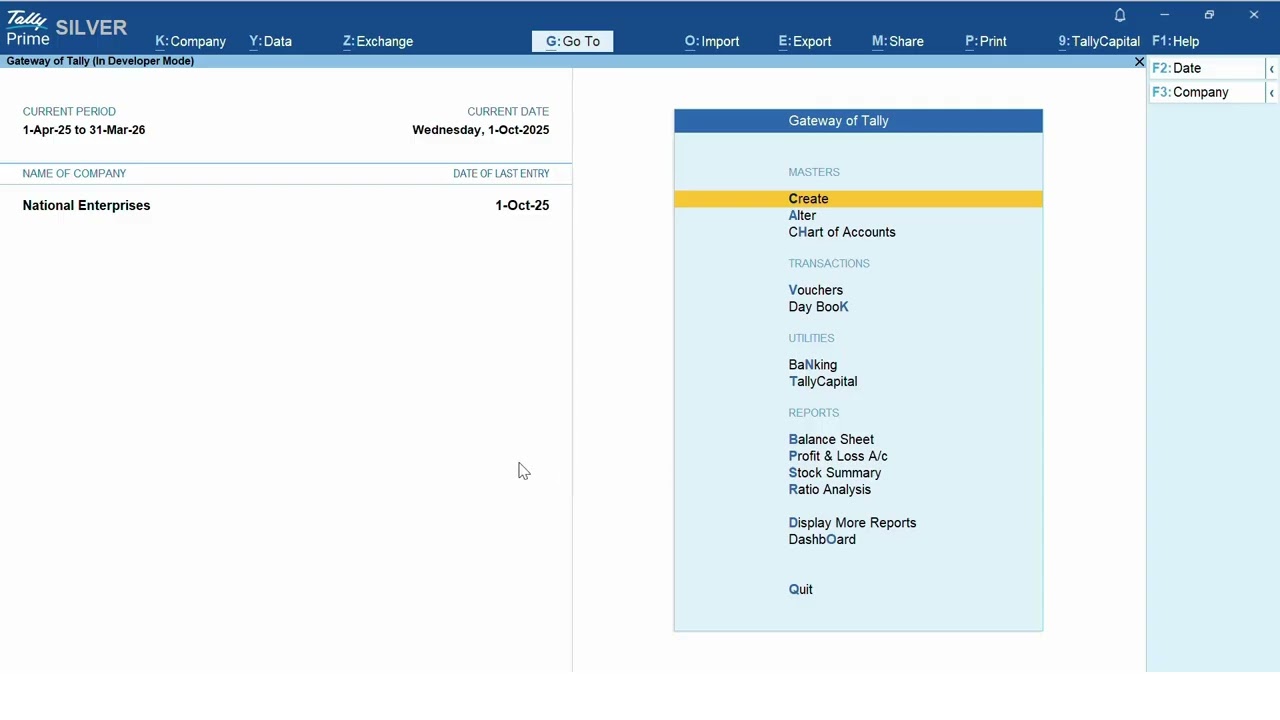Open the notifications bell icon
The height and width of the screenshot is (720, 1280).
[x=1120, y=15]
